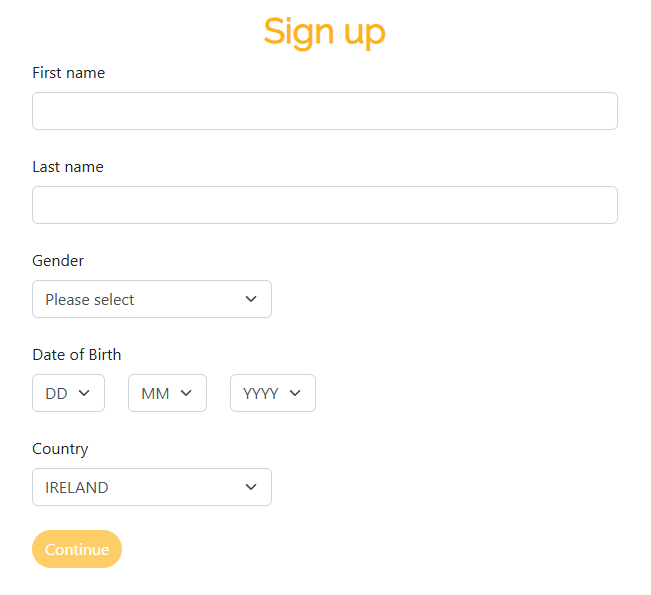This screenshot has height=595, width=651.
Task: Click the Country label text
Action: pos(60,449)
